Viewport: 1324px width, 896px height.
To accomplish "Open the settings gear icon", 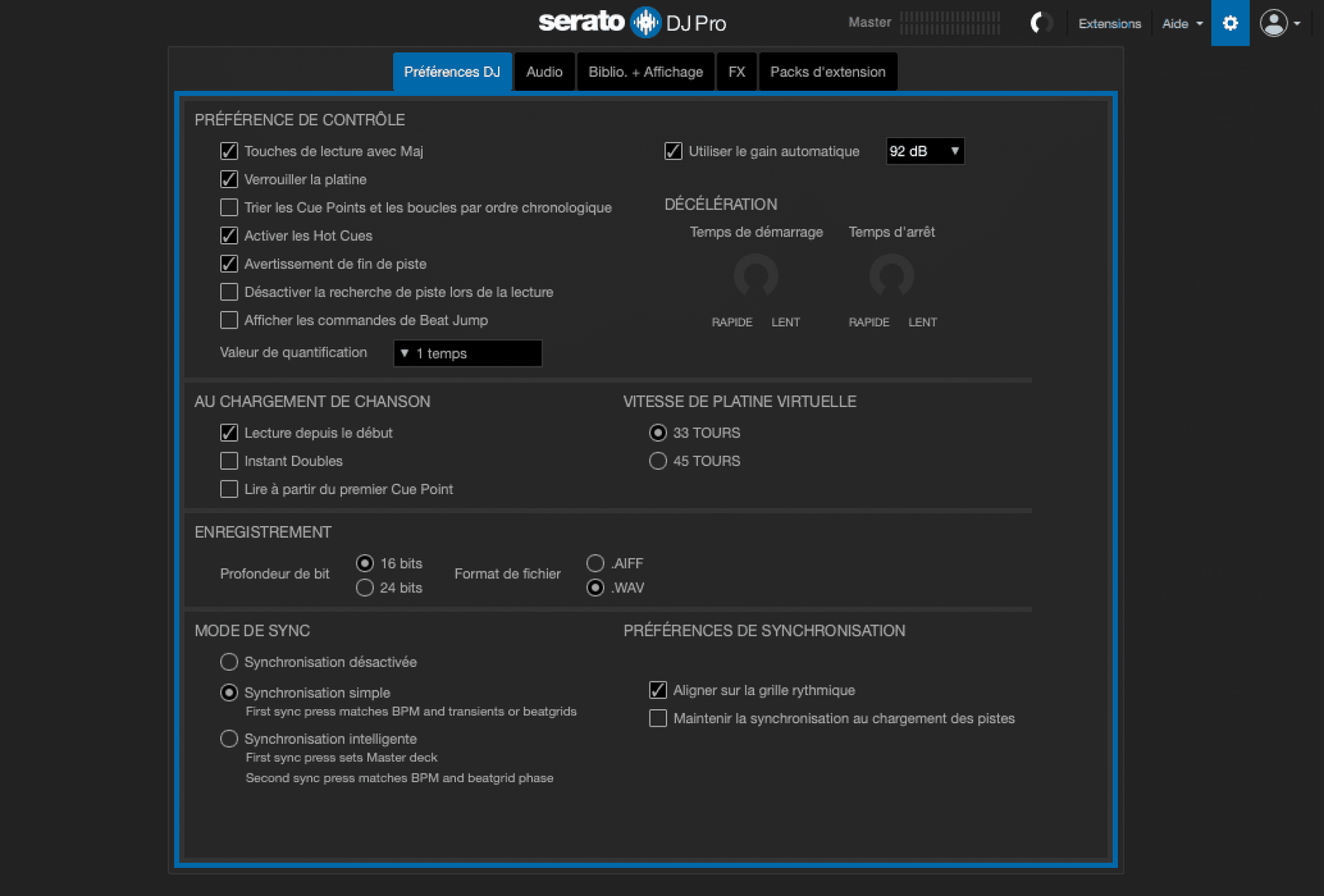I will (1230, 23).
